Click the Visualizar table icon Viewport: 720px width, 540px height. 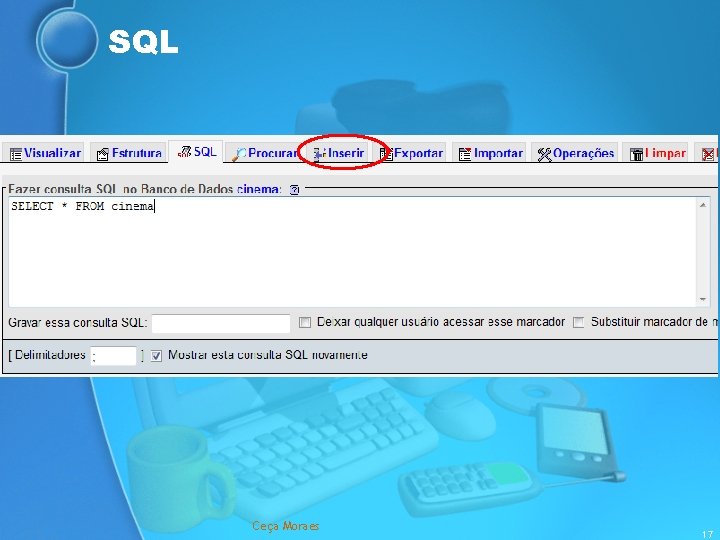16,154
